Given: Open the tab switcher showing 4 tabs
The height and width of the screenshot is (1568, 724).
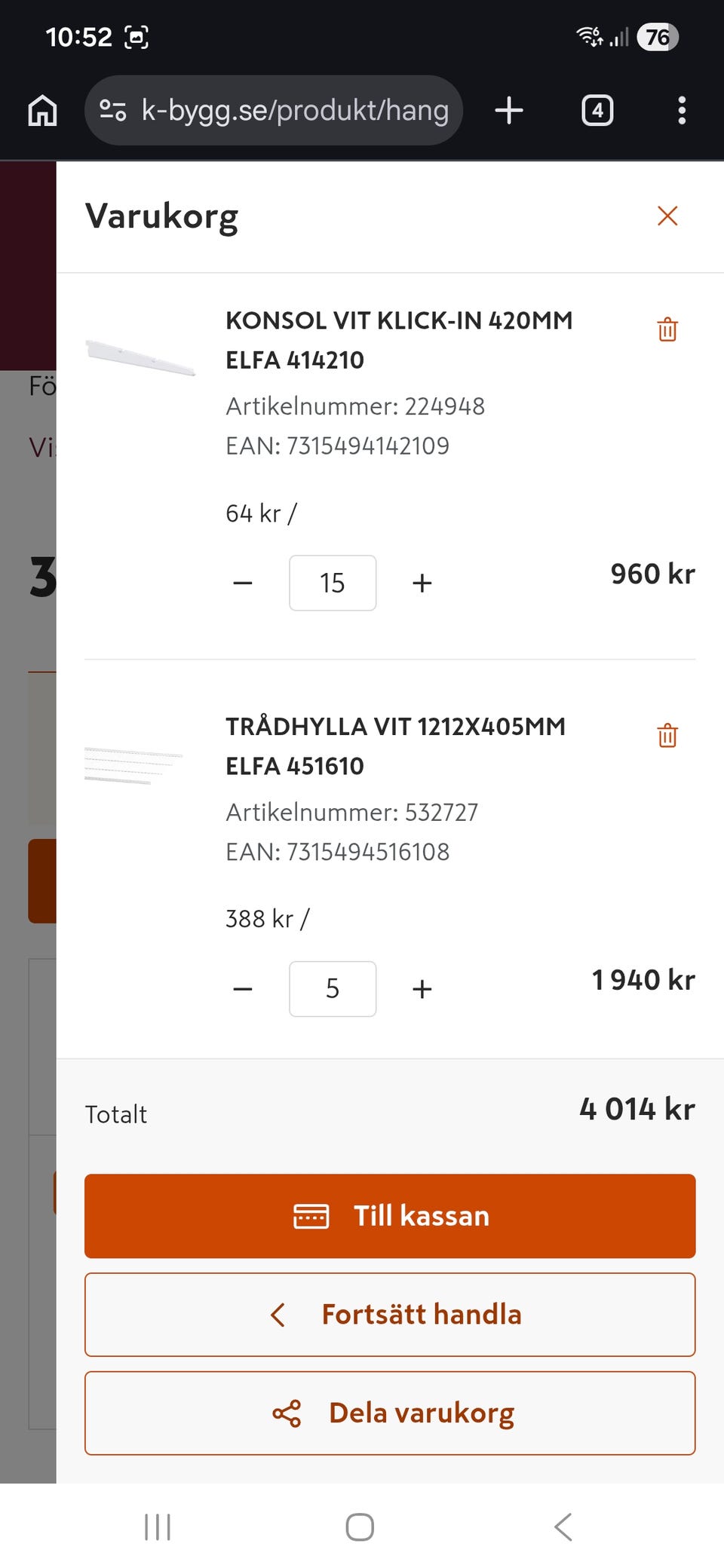Looking at the screenshot, I should click(597, 111).
